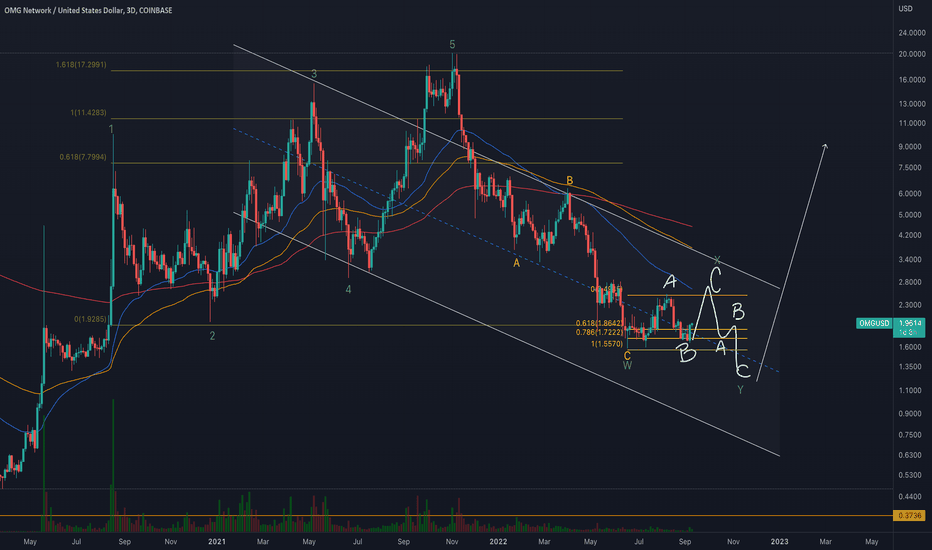Click the green wave 3 label
This screenshot has height=550, width=932.
tap(314, 74)
